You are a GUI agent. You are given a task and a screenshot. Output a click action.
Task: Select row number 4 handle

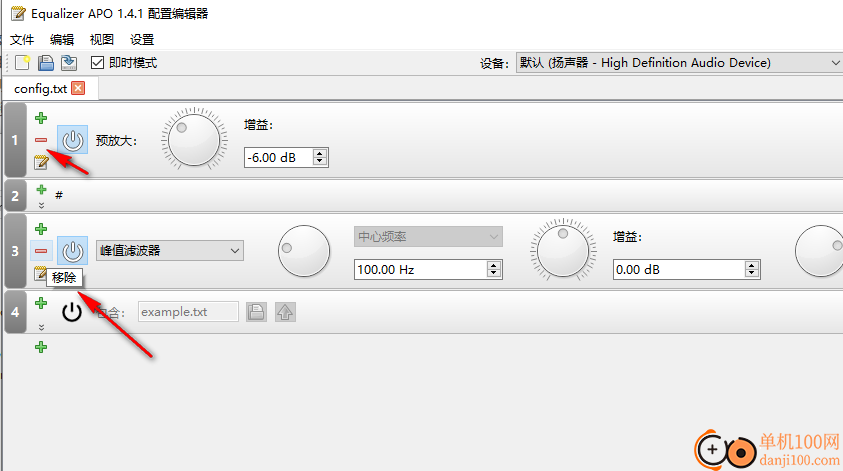click(15, 312)
